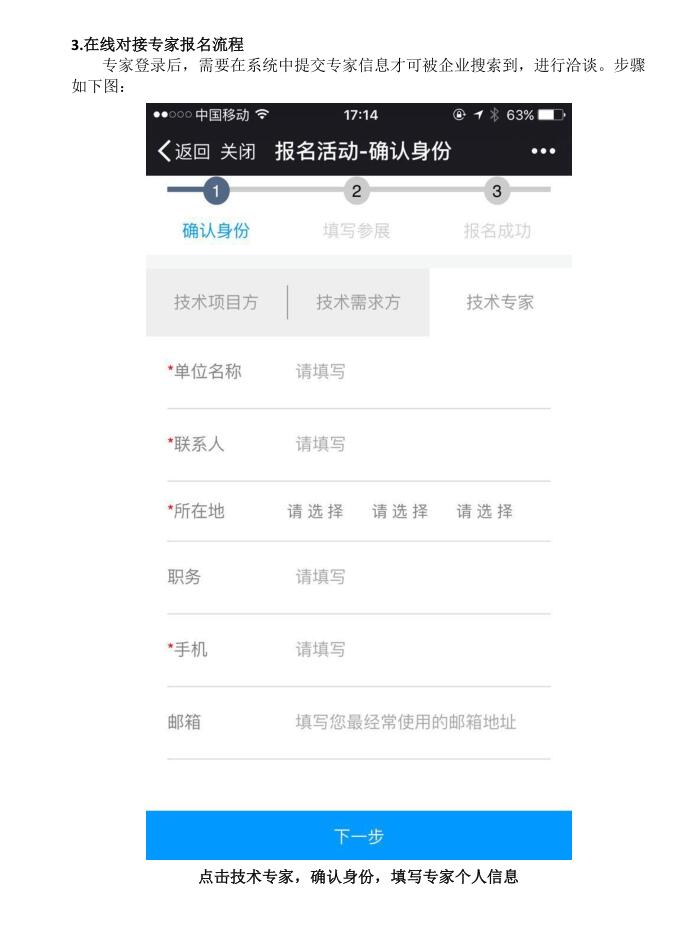
Task: Select step 3 circle in the progress bar
Action: tap(497, 191)
